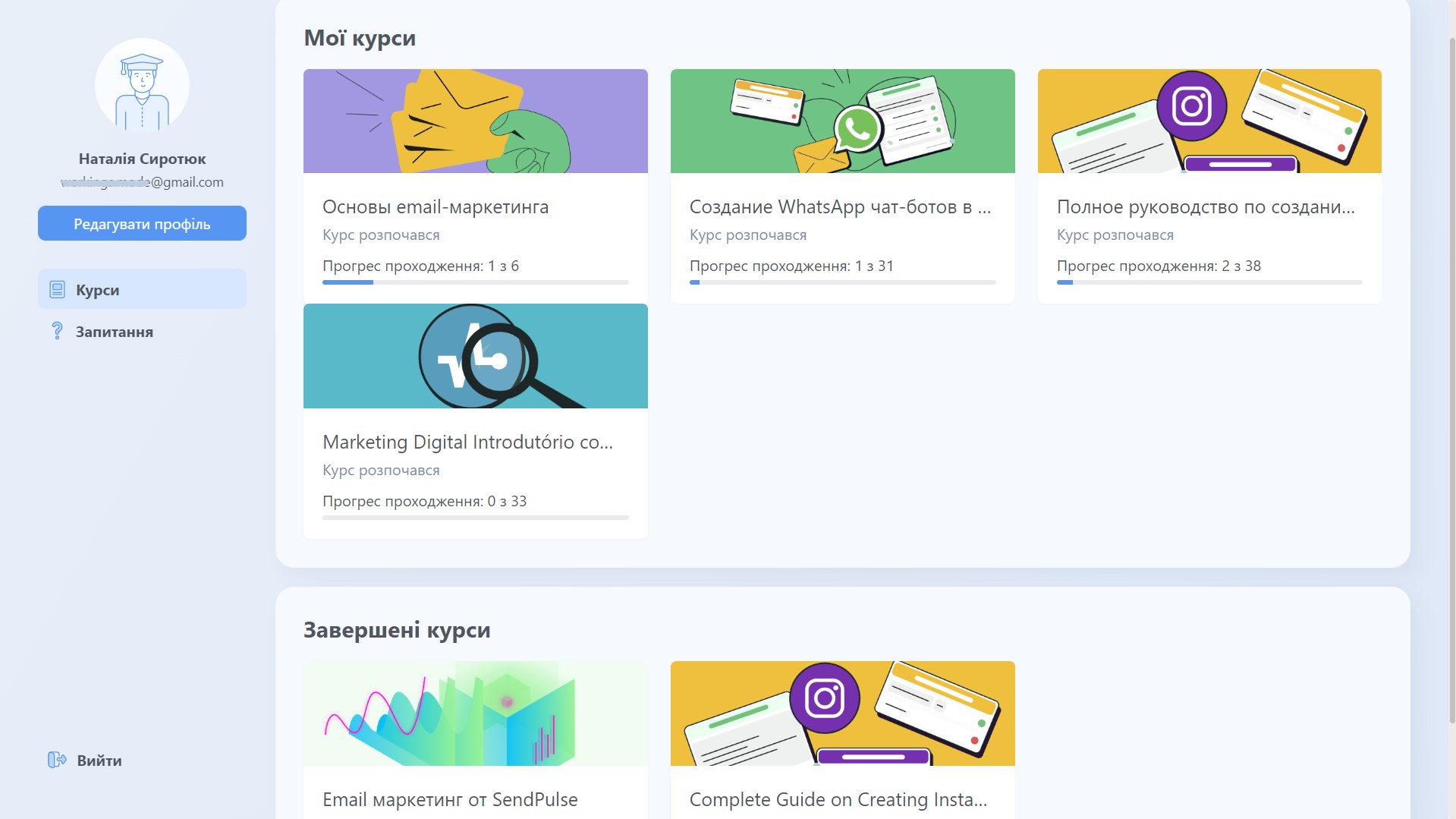Open the Instagram guide thumbnail in Мої курси
Screen dimensions: 1456x819
(1209, 121)
